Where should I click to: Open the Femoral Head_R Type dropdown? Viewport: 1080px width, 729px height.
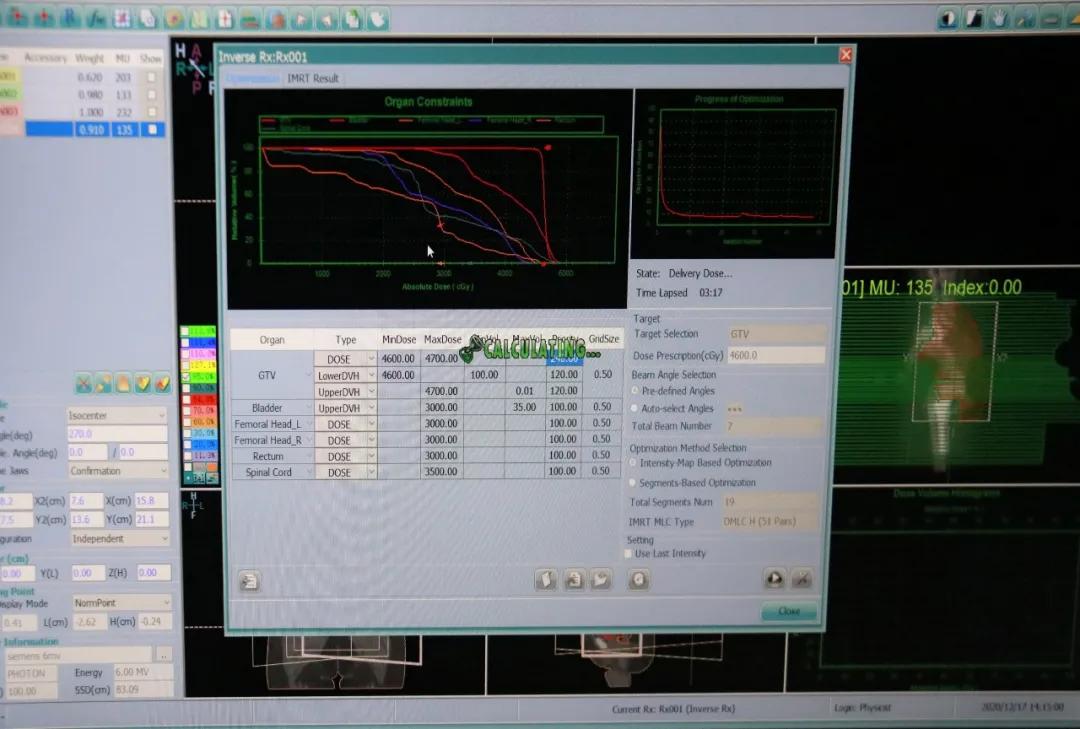[371, 440]
